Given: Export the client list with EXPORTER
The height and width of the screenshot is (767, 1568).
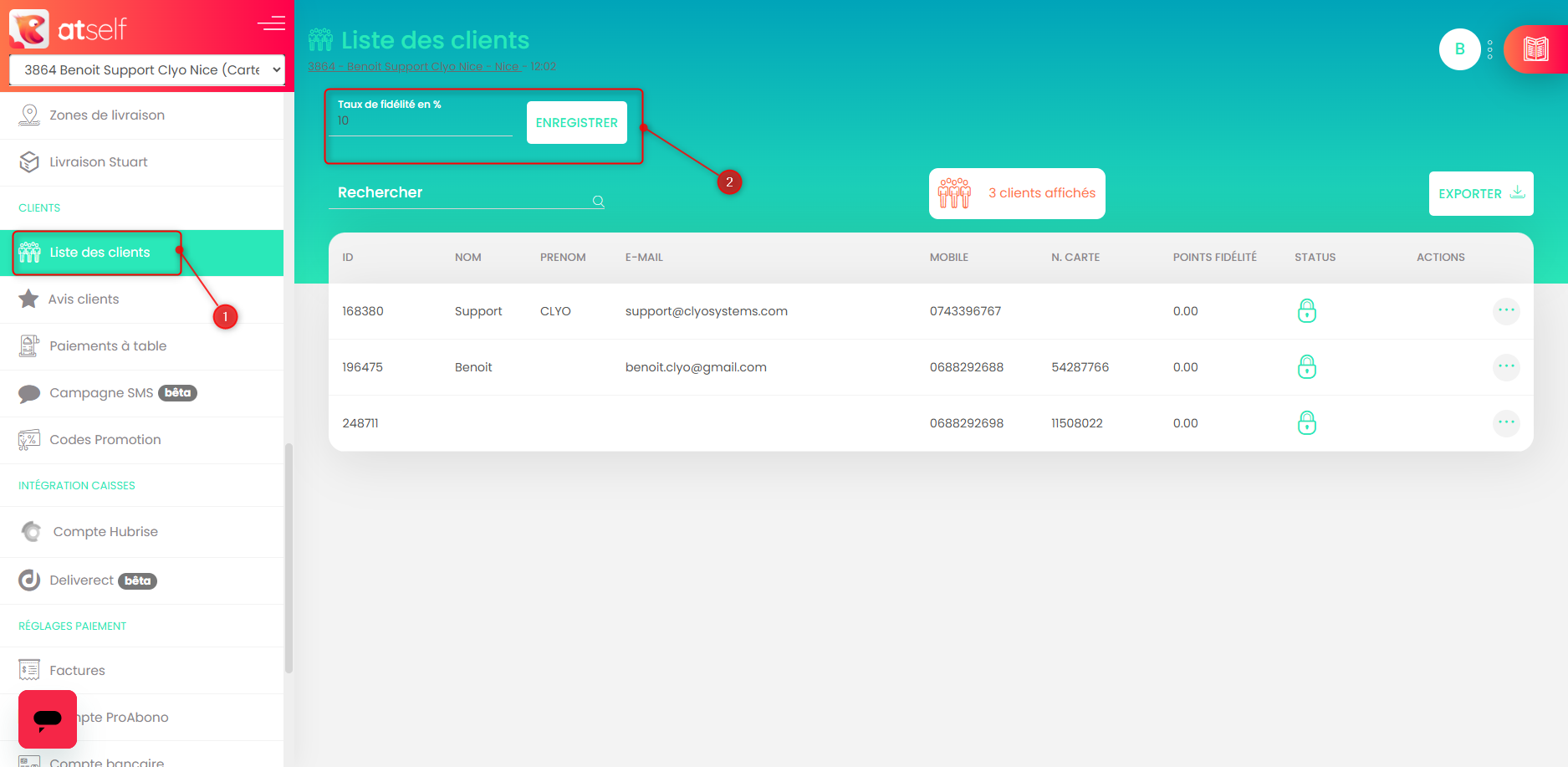Looking at the screenshot, I should pos(1480,194).
